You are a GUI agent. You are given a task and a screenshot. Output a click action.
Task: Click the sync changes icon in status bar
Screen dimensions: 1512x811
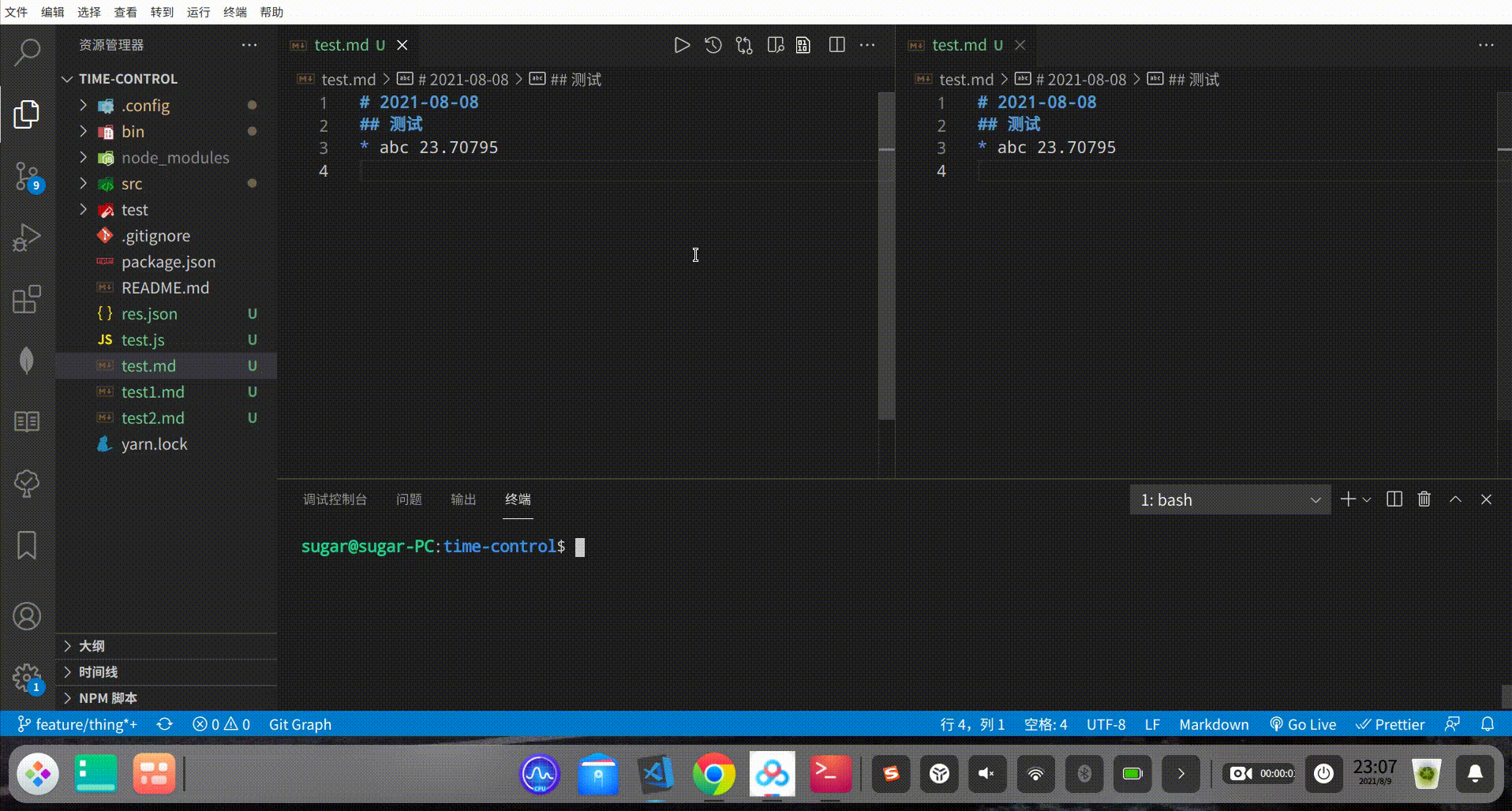pos(164,724)
